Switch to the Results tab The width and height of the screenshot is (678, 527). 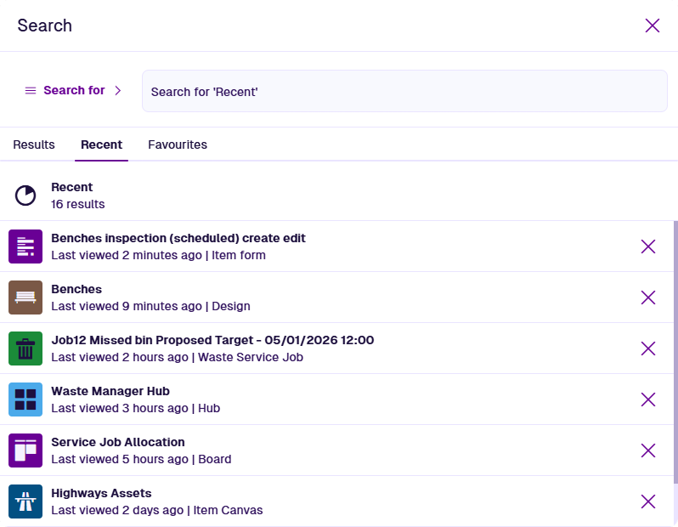[34, 144]
